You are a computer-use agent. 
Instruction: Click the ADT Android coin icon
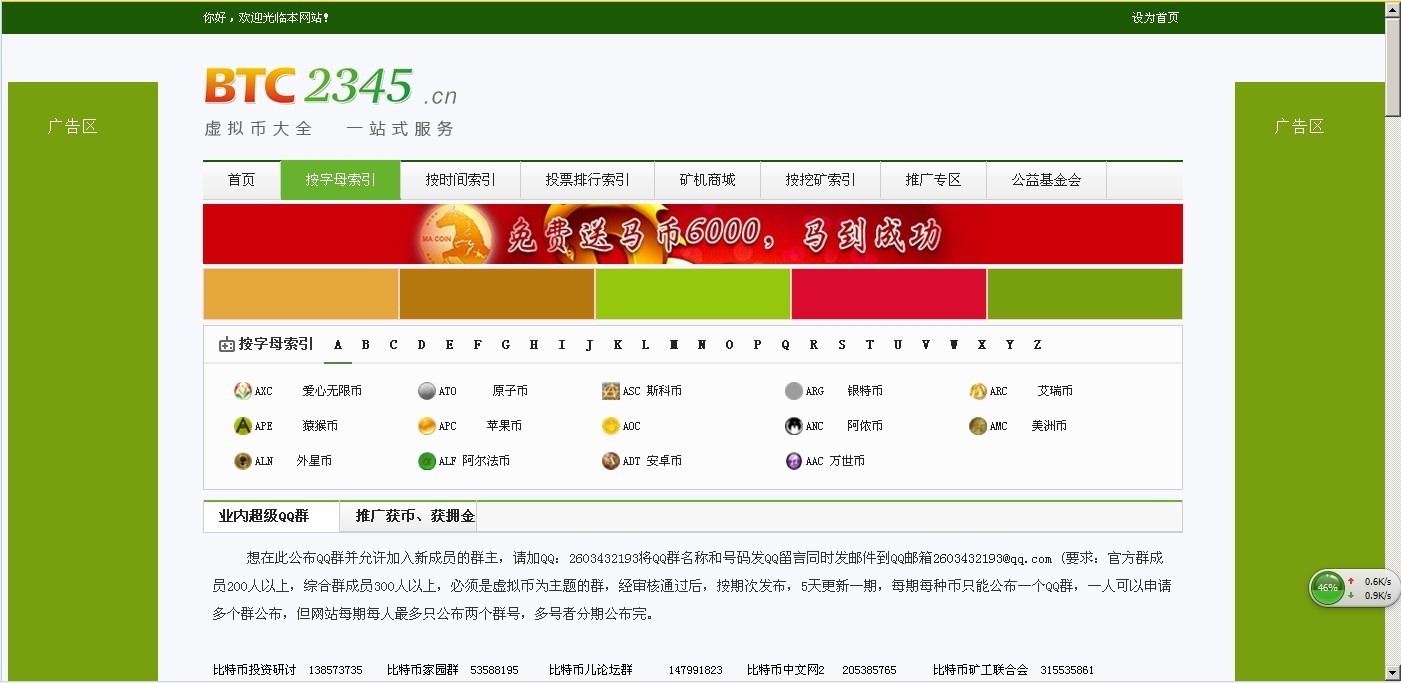[610, 461]
